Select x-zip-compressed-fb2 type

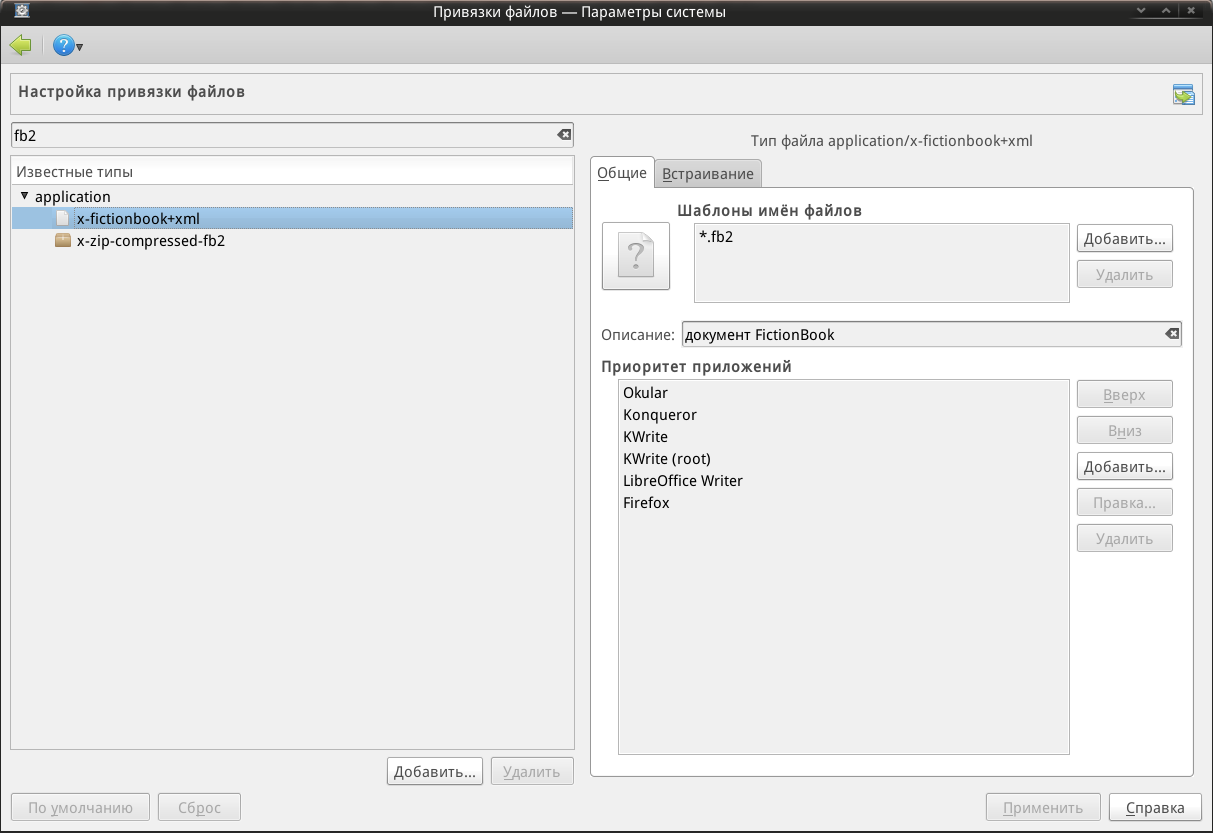(x=150, y=240)
